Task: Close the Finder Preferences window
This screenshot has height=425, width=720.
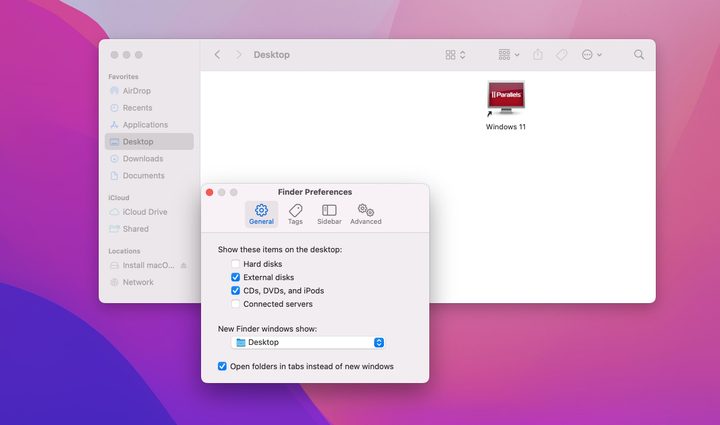Action: pos(209,192)
